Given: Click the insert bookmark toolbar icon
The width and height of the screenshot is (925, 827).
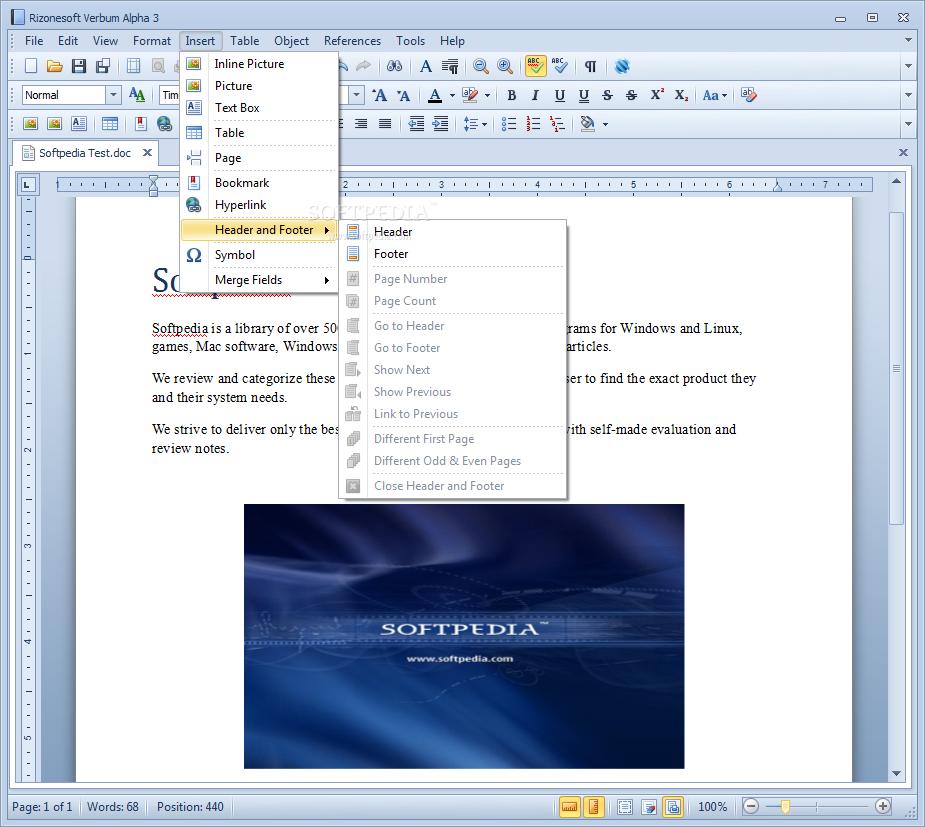Looking at the screenshot, I should click(x=140, y=124).
